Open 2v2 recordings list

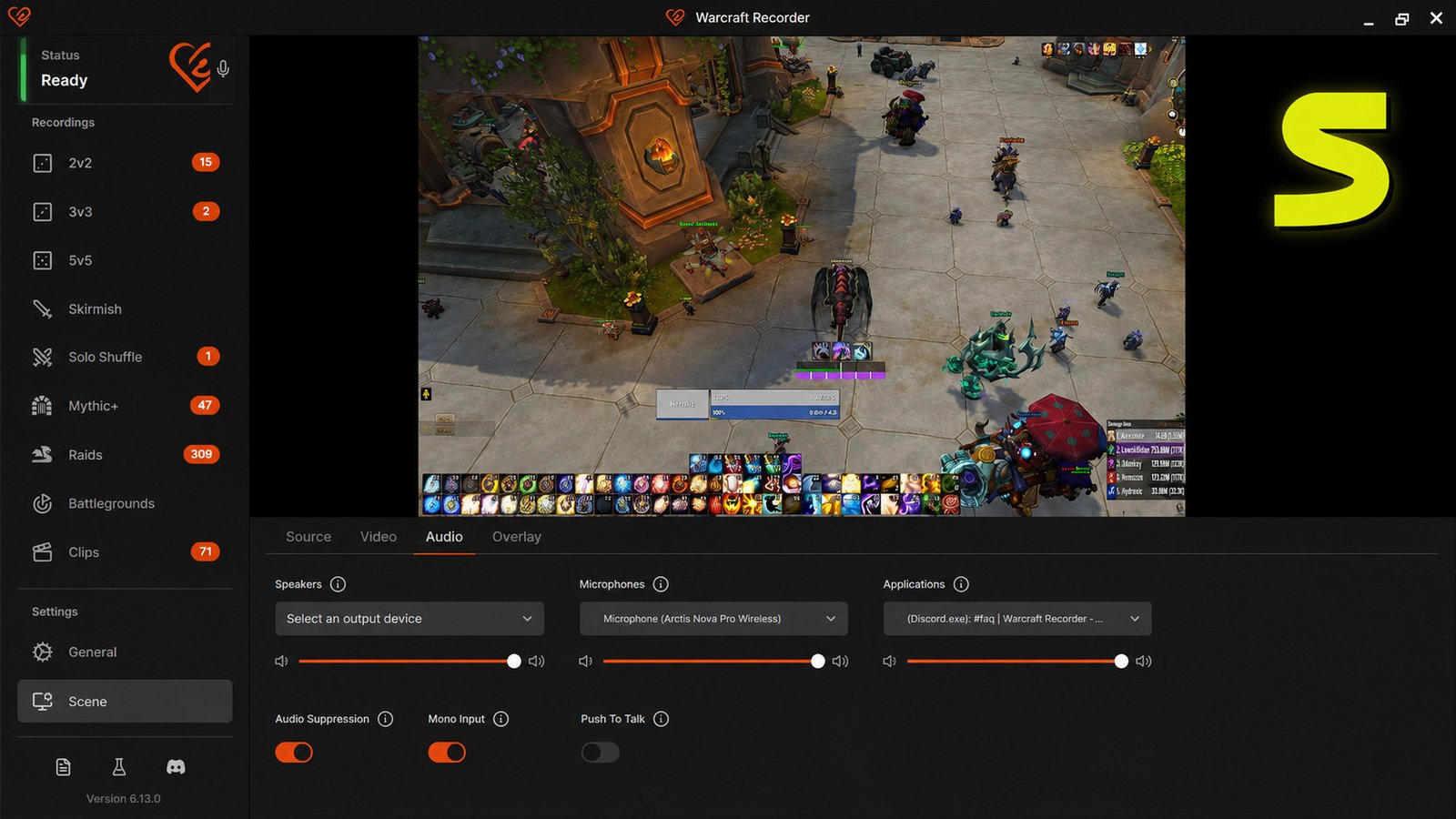(x=125, y=163)
